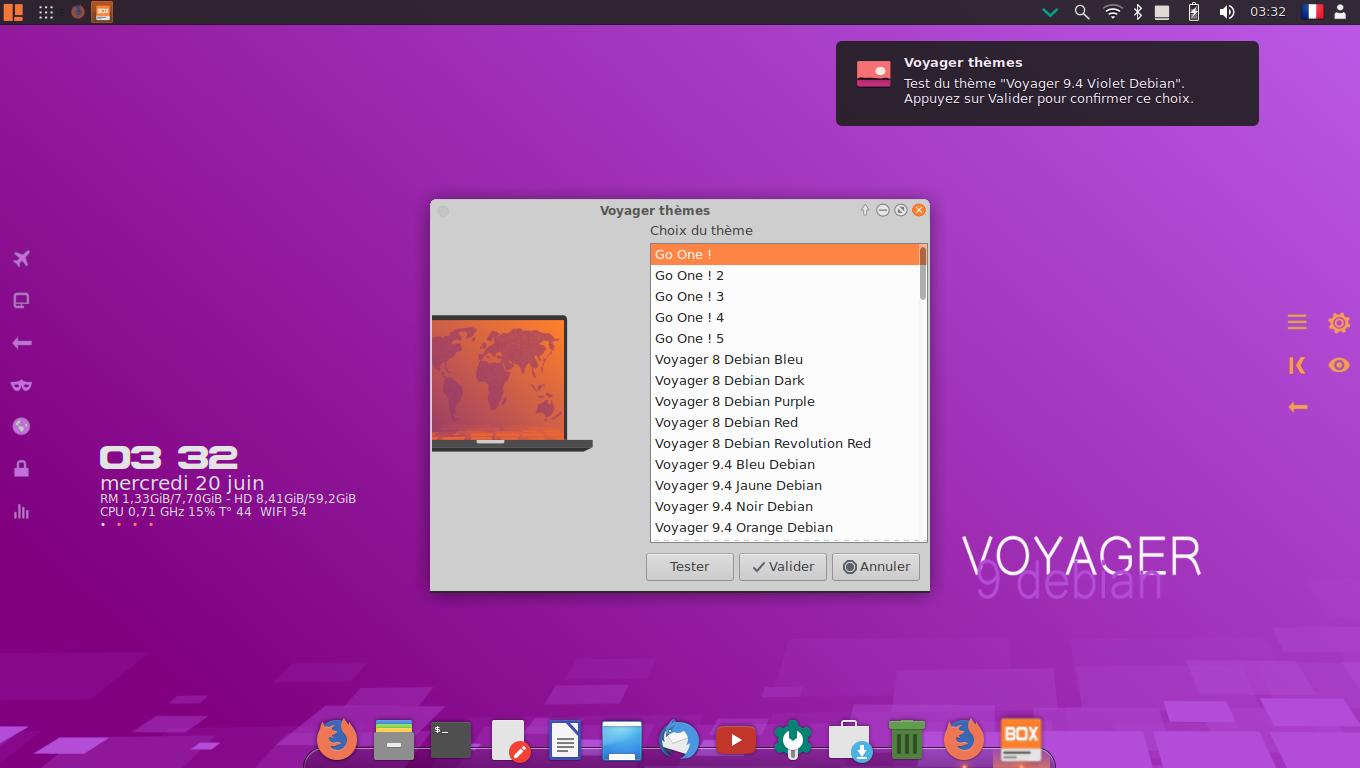Click the green chevron tray indicator

point(1050,13)
